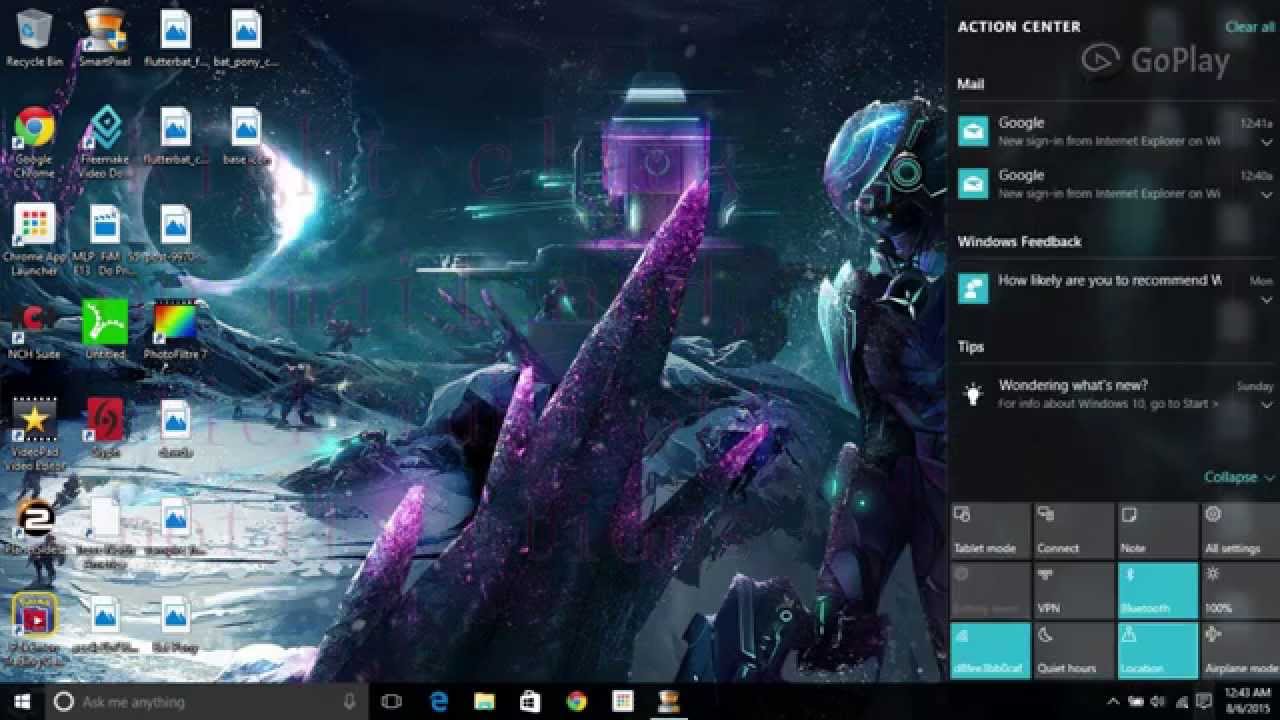The image size is (1280, 720).
Task: Open the running app icon on taskbar
Action: [x=669, y=701]
